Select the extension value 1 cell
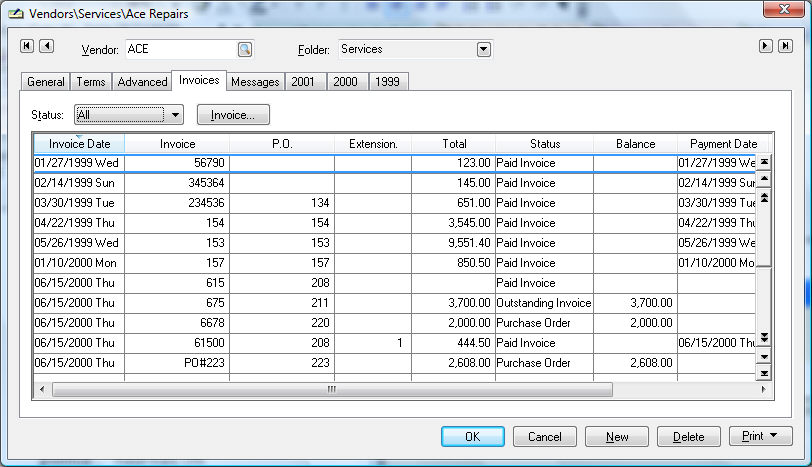812x467 pixels. tap(373, 343)
